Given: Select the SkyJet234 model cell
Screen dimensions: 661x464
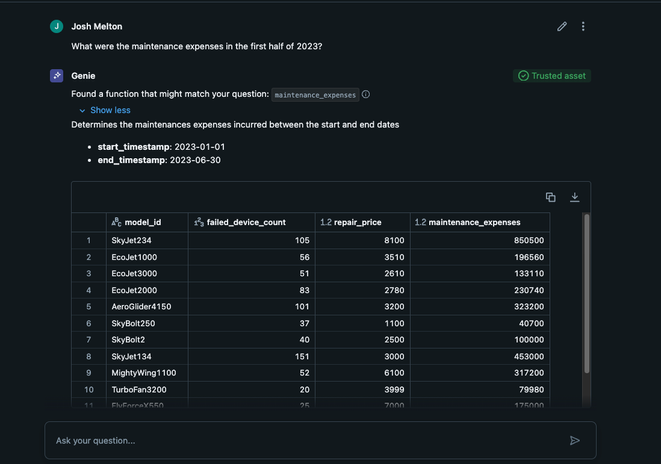Looking at the screenshot, I should (x=131, y=241).
